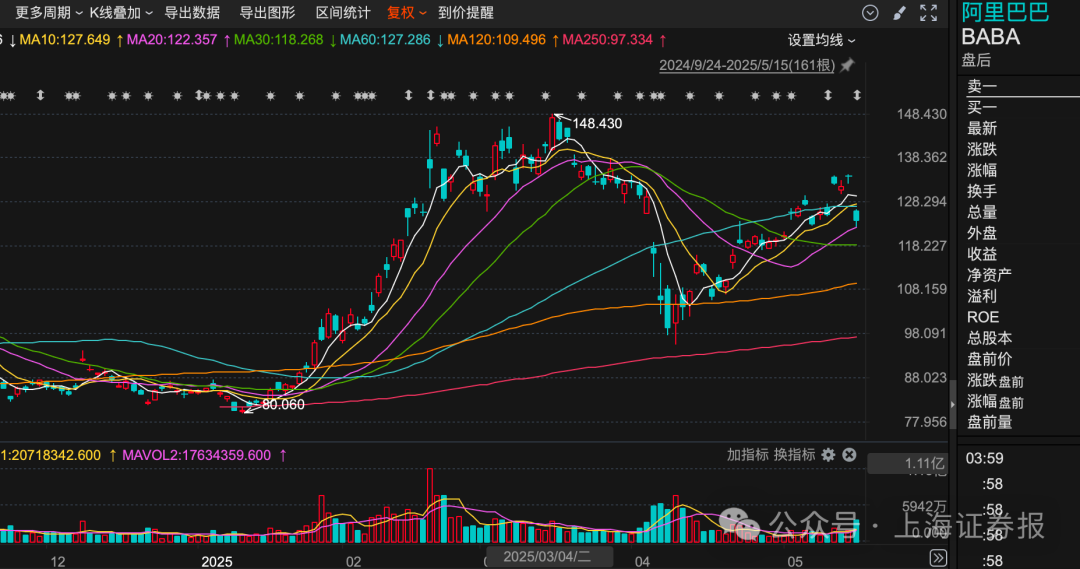Jump to latest bars with double-chevron icon
This screenshot has height=569, width=1080.
point(937,557)
